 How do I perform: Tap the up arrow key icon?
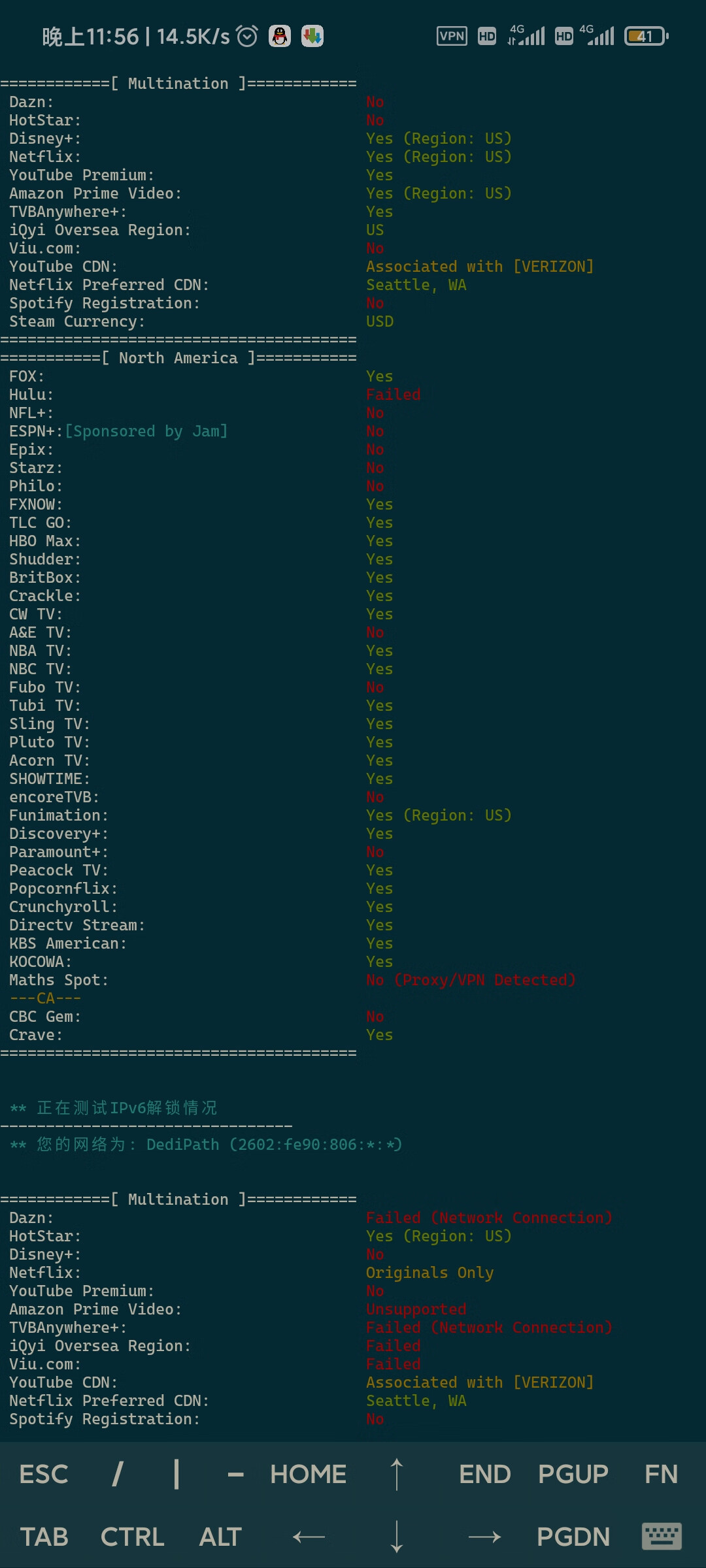(x=397, y=1475)
